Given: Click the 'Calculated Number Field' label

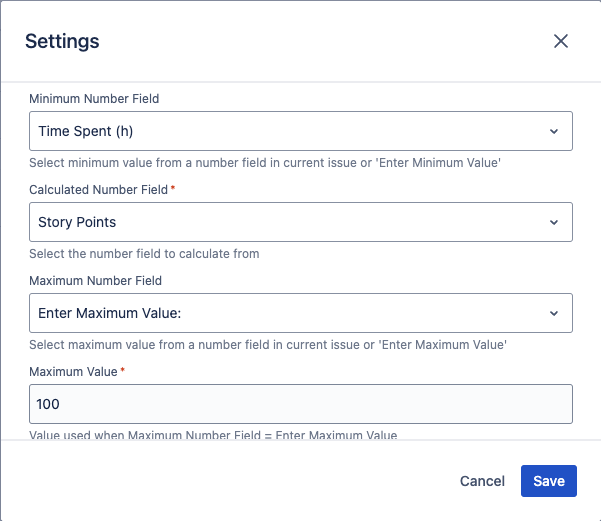Looking at the screenshot, I should click(98, 190).
